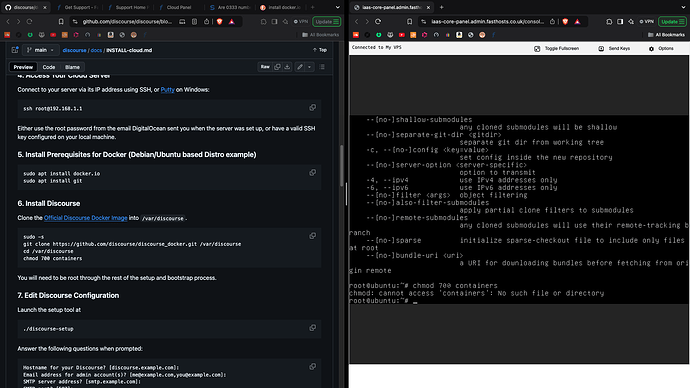Open new tab in Fasthosts window

click(441, 7)
